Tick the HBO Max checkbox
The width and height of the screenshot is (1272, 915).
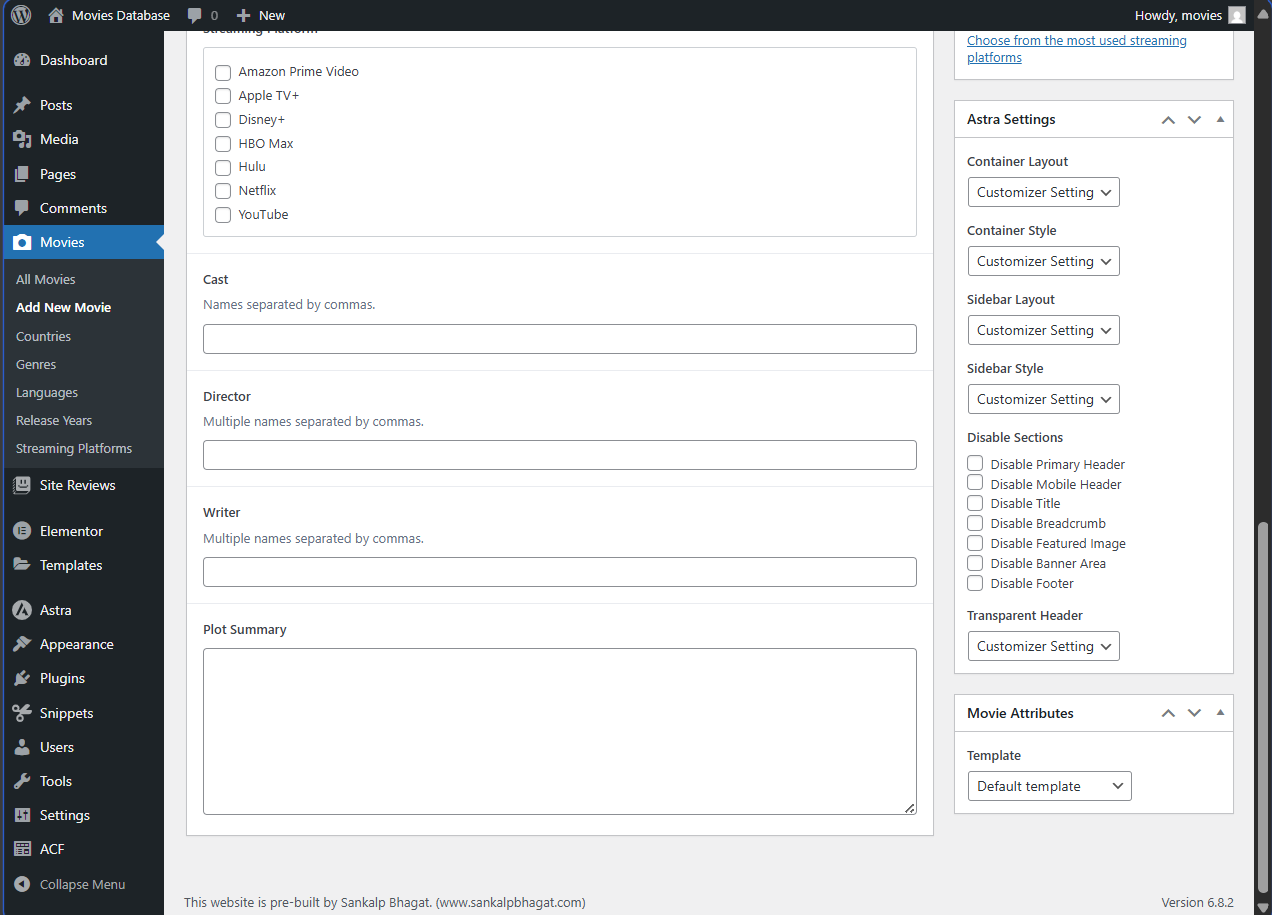[x=223, y=144]
